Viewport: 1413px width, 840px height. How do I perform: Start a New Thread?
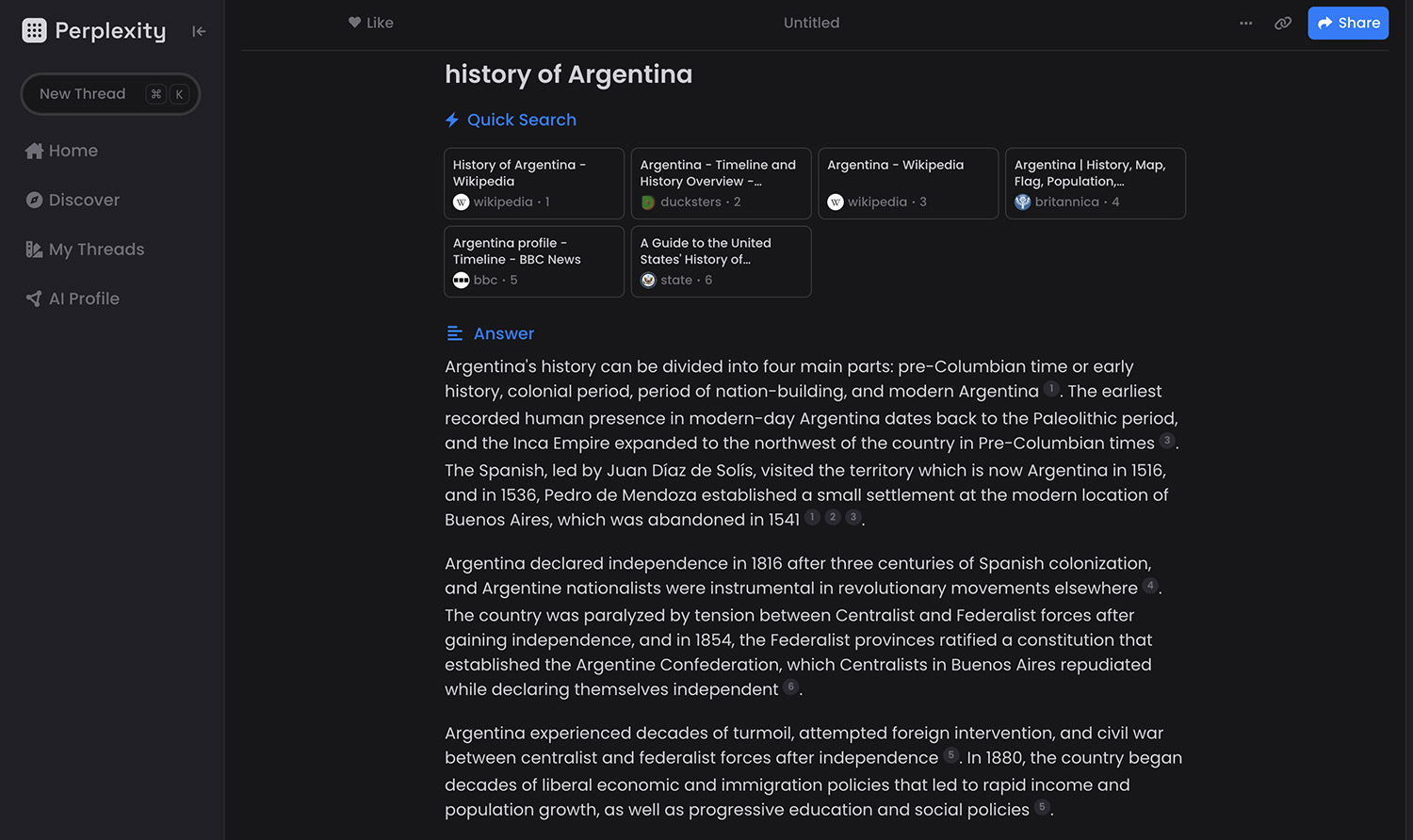pyautogui.click(x=110, y=94)
